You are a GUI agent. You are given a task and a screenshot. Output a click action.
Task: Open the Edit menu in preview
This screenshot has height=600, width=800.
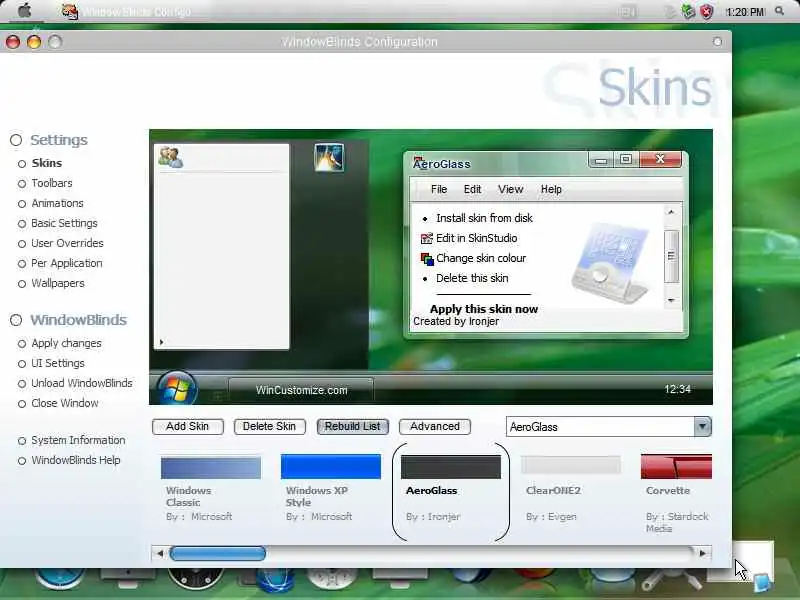pyautogui.click(x=472, y=189)
